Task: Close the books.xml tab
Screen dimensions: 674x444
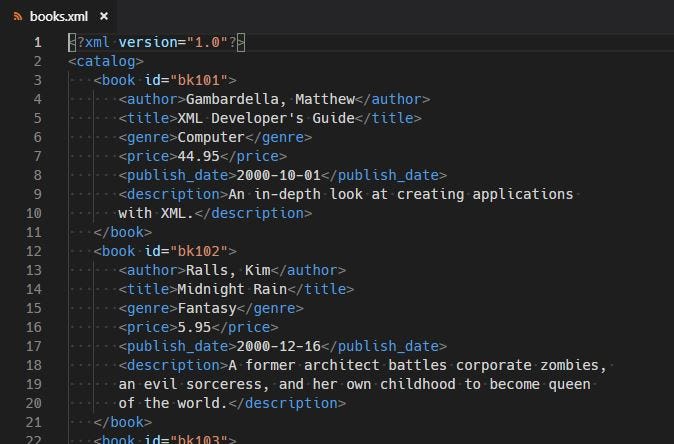Action: tap(104, 16)
